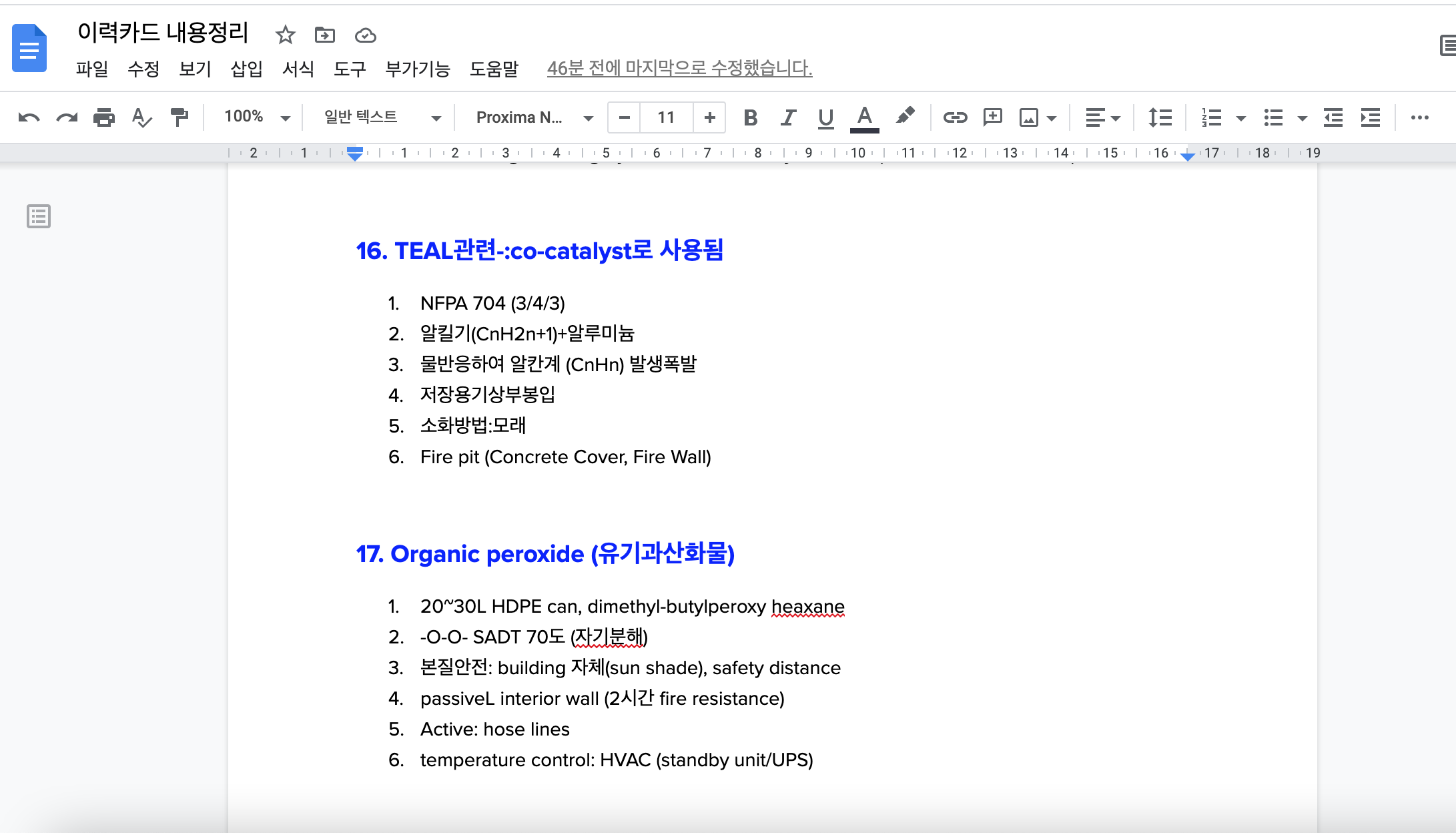This screenshot has width=1456, height=833.
Task: Click the right indent marker on ruler
Action: tap(1187, 156)
